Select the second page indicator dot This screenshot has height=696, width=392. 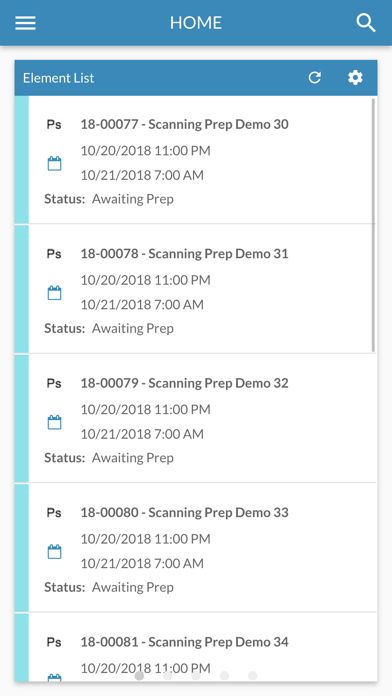click(168, 676)
